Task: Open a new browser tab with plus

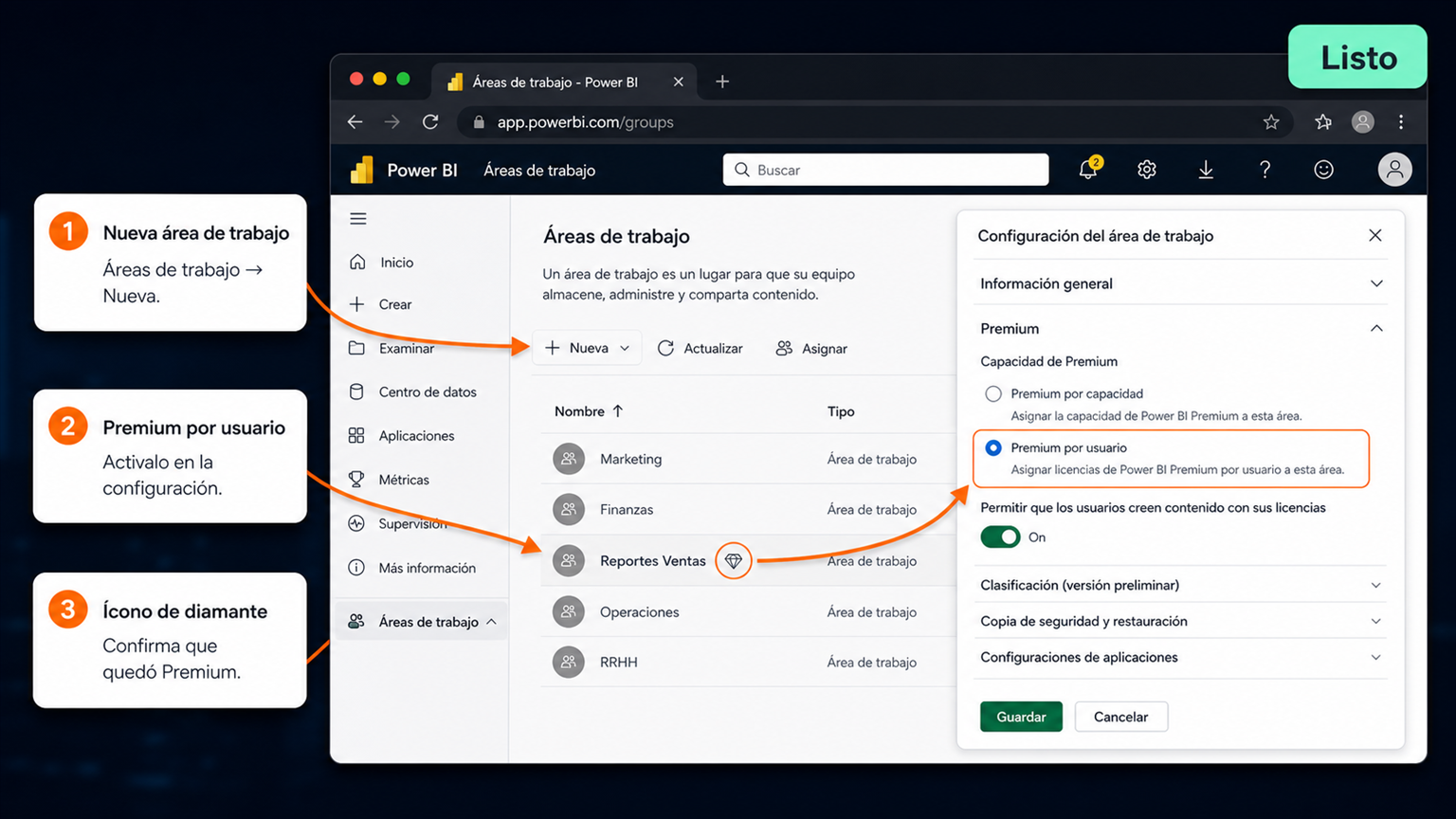Action: pyautogui.click(x=722, y=82)
